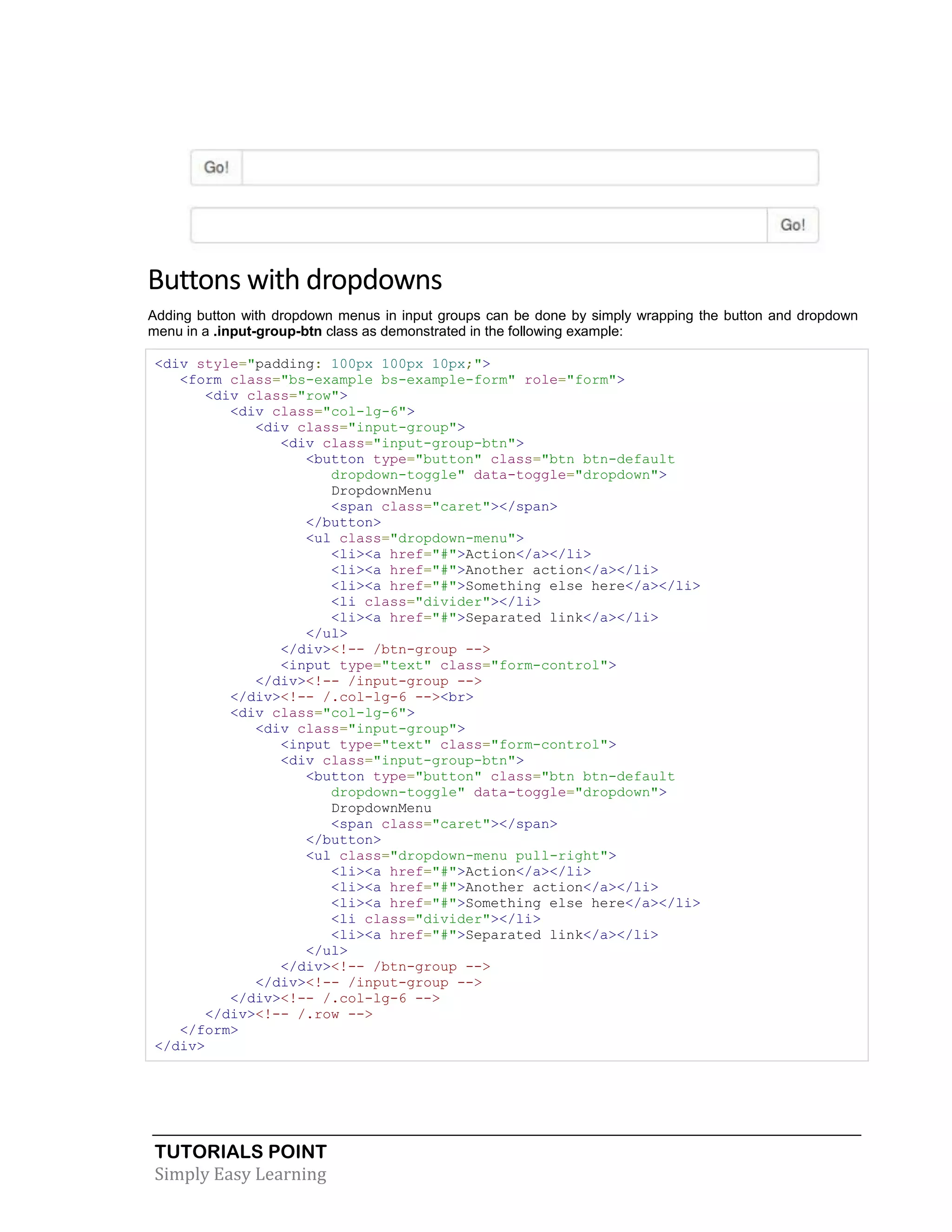952x1232 pixels.
Task: Focus the text field before right Go! button
Action: pyautogui.click(x=479, y=225)
